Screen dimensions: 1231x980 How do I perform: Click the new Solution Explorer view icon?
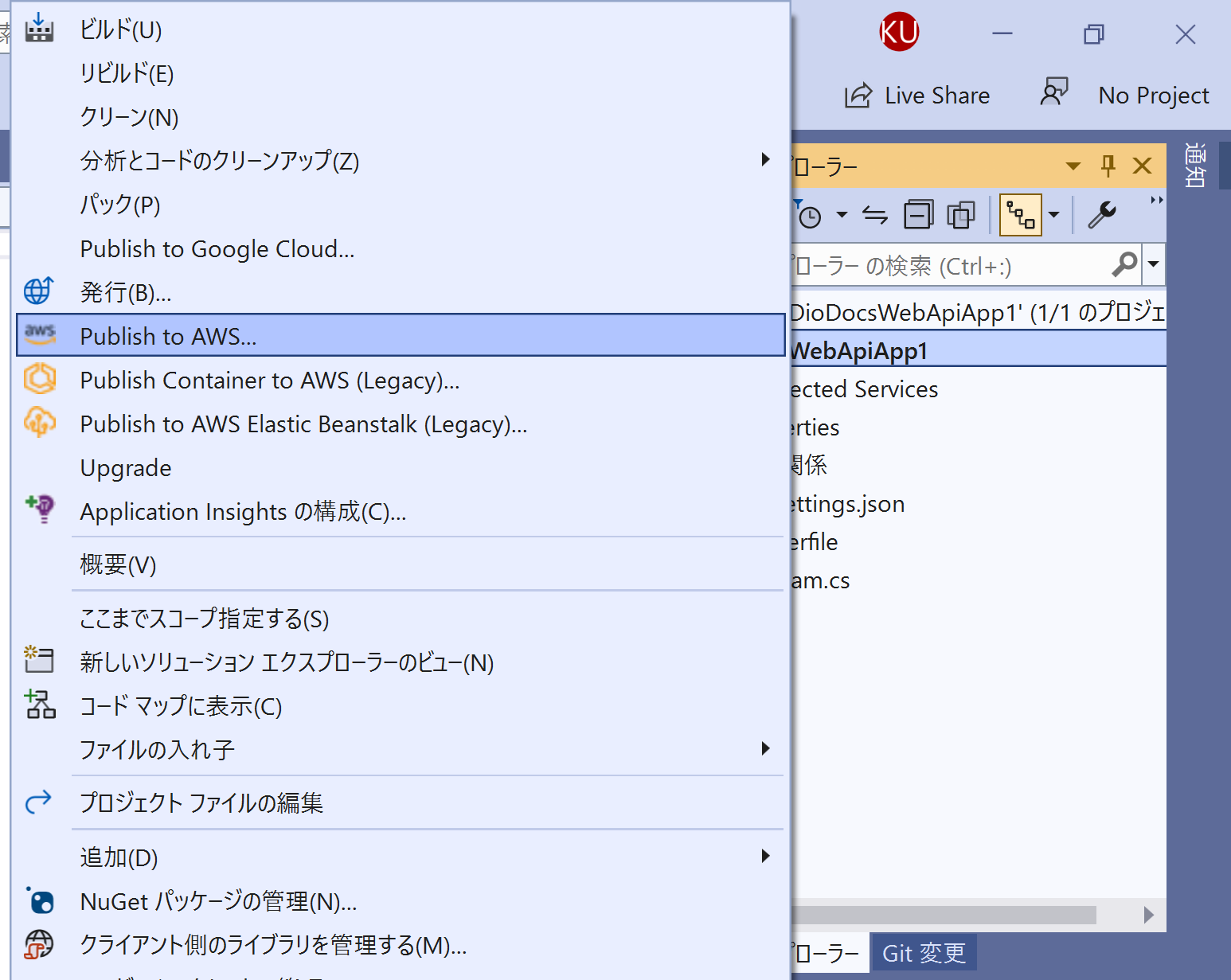pos(39,660)
